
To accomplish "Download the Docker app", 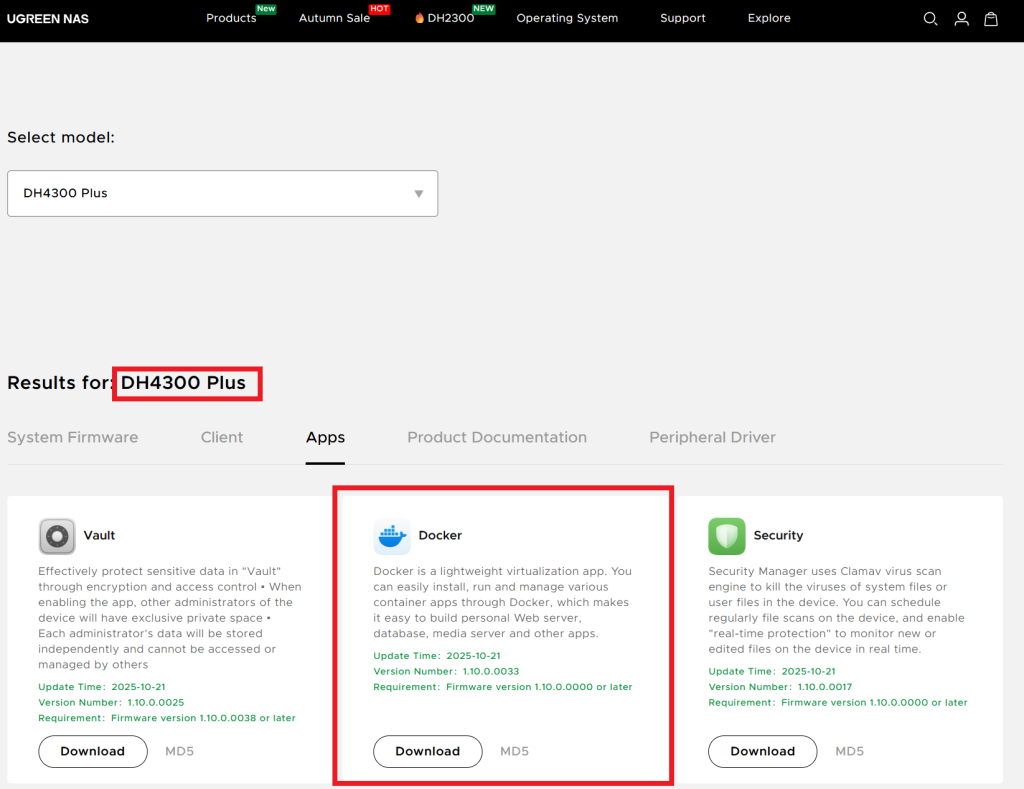I will point(428,751).
